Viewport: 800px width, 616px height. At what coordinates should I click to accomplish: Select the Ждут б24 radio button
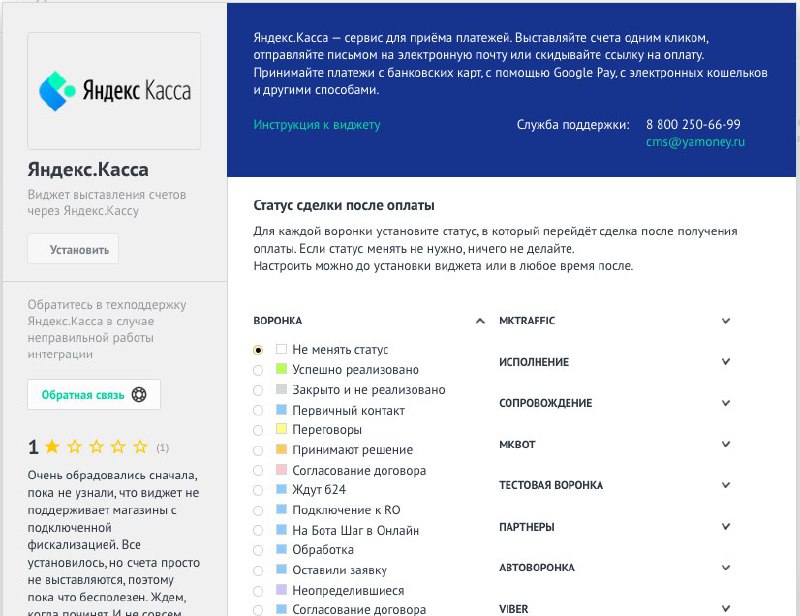tap(258, 490)
